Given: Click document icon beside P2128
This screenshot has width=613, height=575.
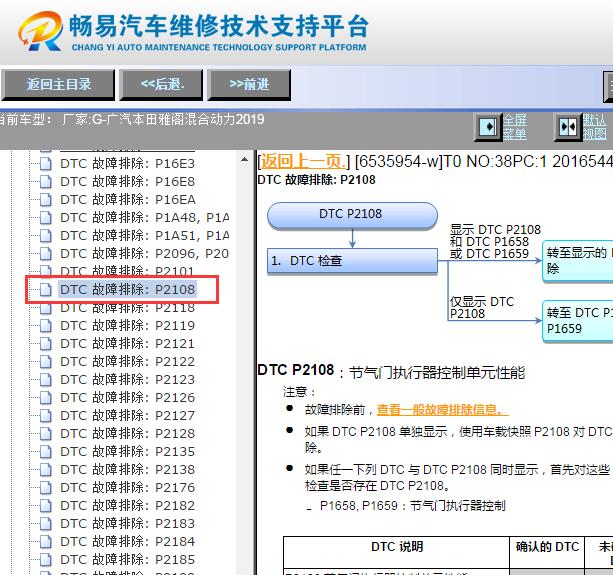Looking at the screenshot, I should (x=46, y=433).
